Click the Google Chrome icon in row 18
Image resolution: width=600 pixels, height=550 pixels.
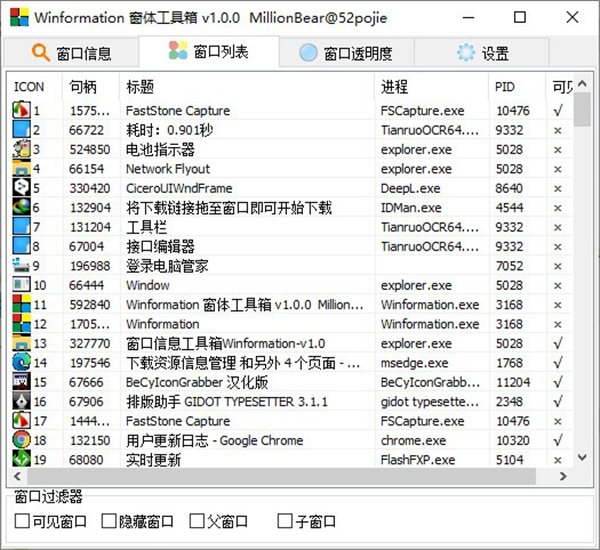click(x=22, y=440)
